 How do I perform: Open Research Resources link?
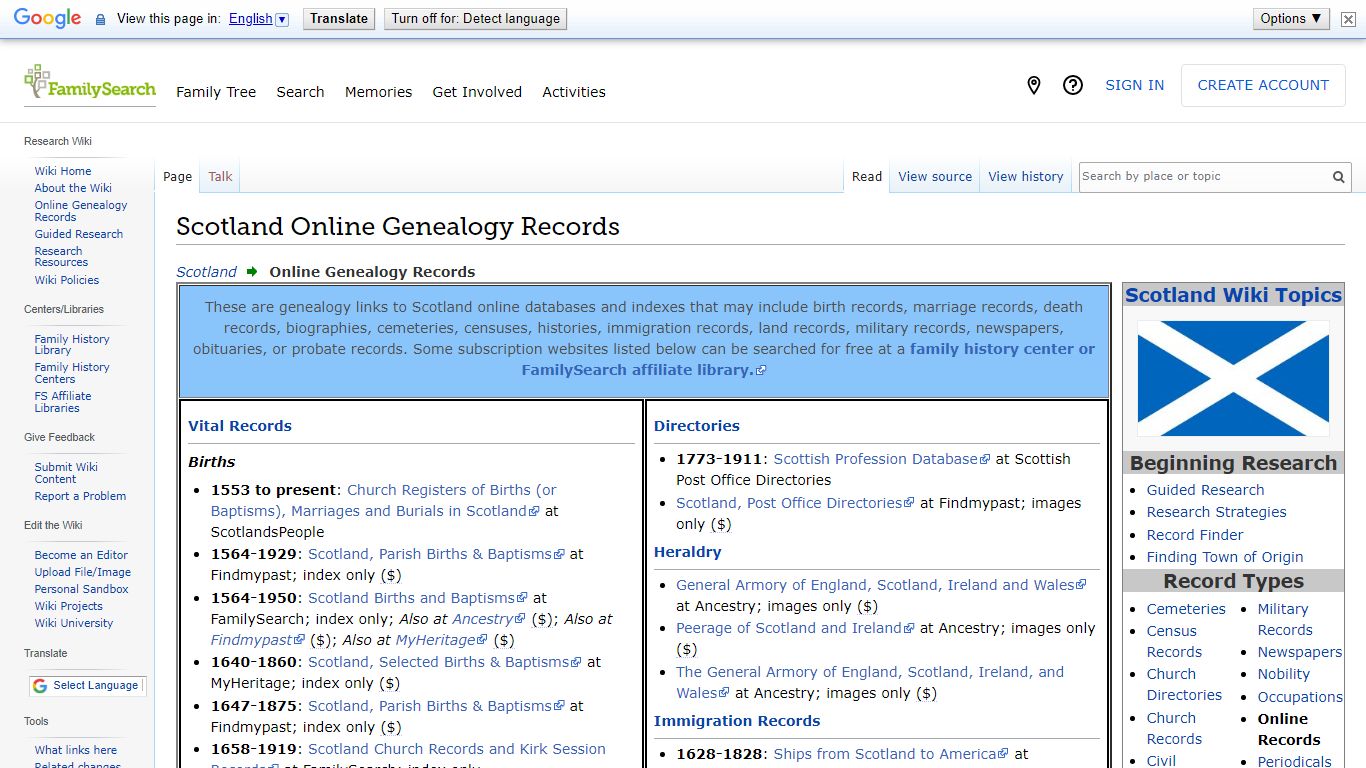point(61,257)
